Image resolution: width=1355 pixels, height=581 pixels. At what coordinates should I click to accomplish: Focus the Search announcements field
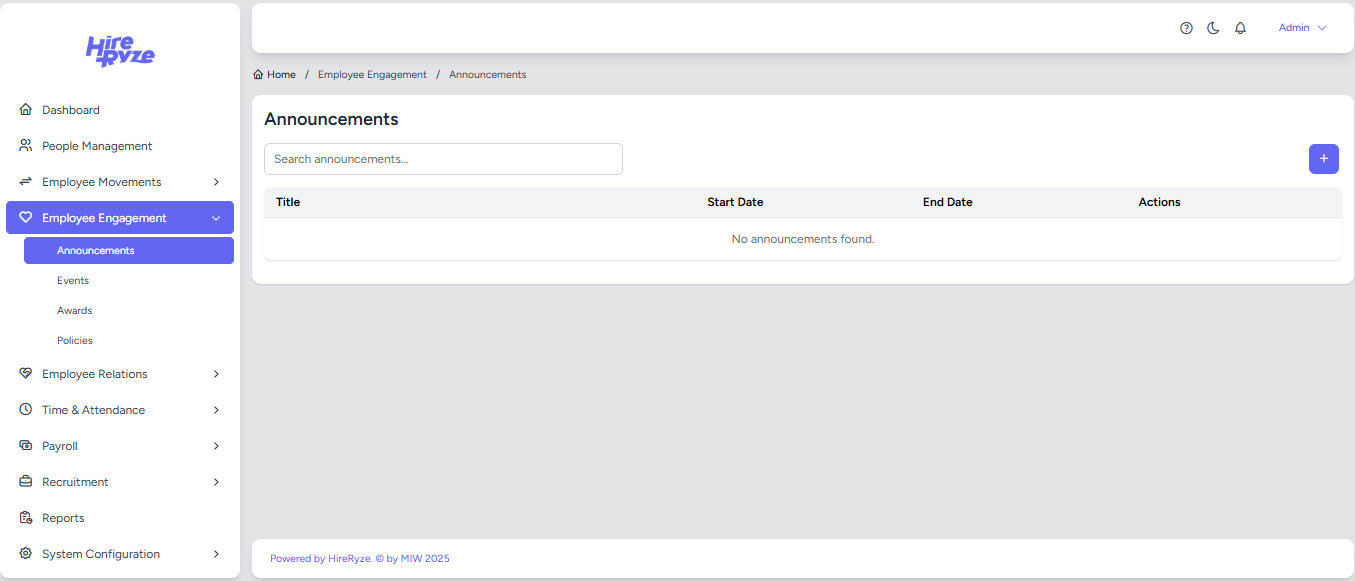click(x=443, y=159)
